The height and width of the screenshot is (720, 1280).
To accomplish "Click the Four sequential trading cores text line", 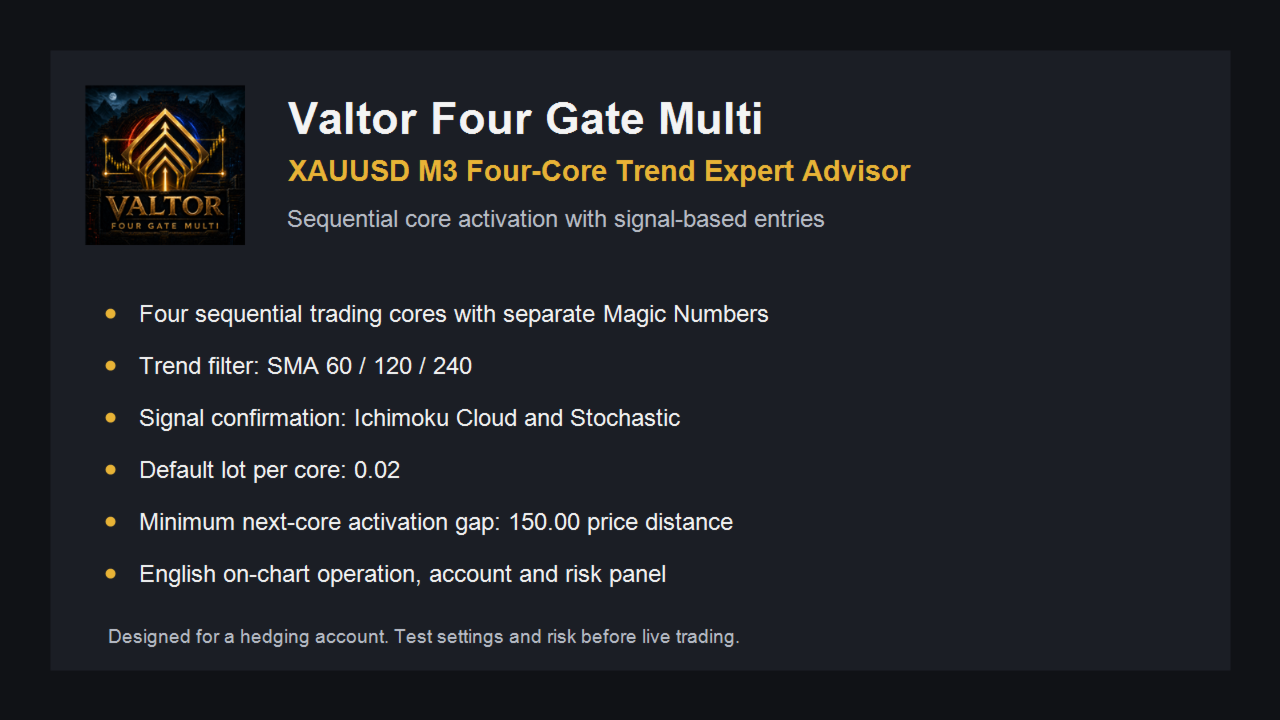I will (x=454, y=314).
